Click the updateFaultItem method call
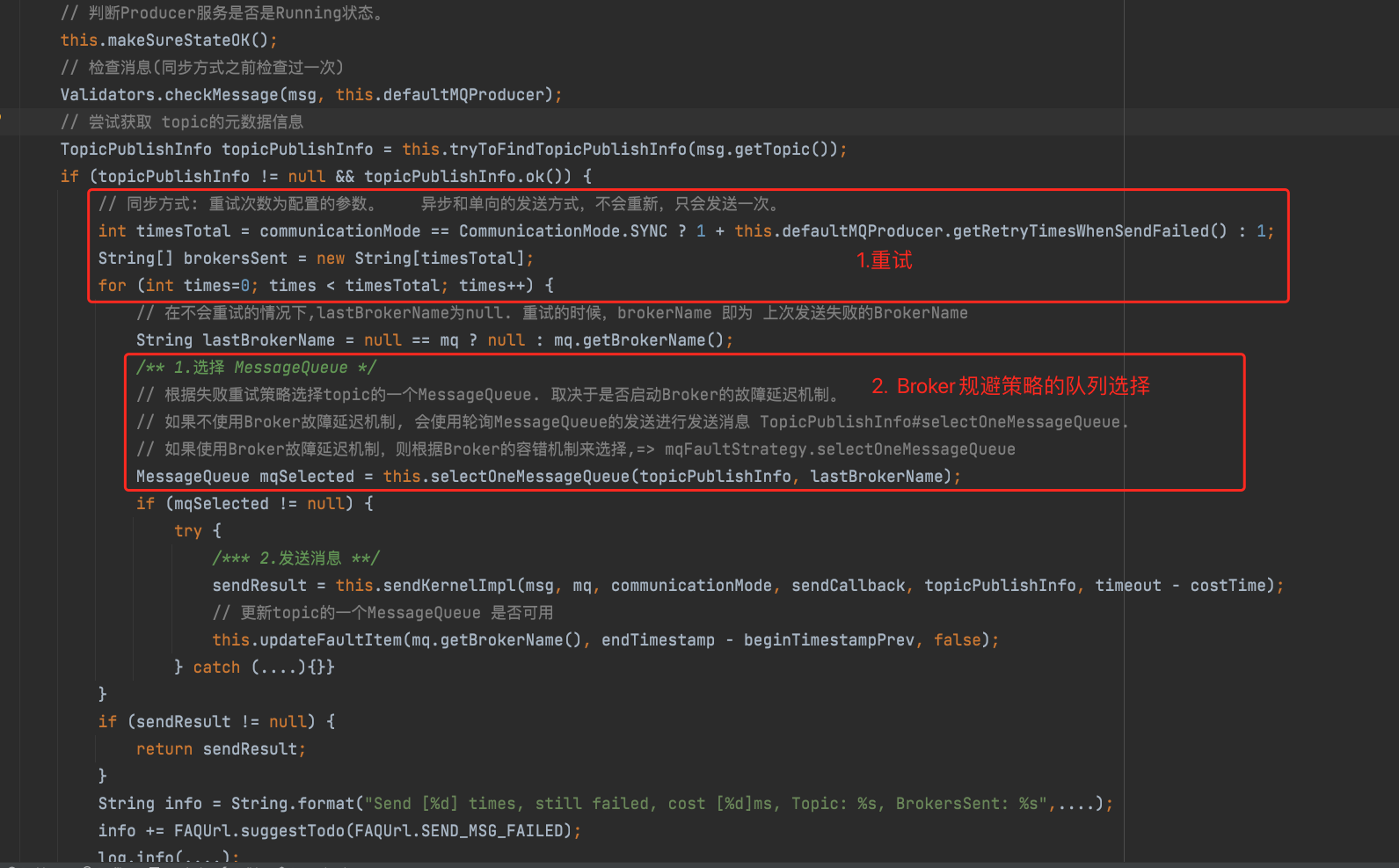 331,640
